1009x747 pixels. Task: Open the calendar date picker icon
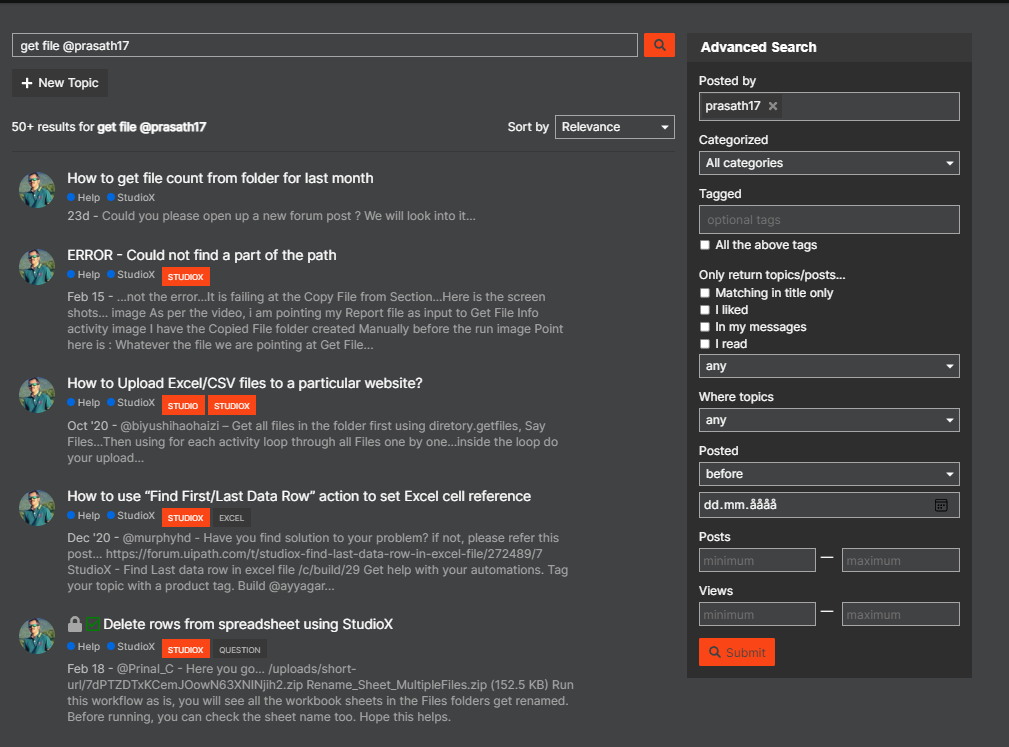941,505
